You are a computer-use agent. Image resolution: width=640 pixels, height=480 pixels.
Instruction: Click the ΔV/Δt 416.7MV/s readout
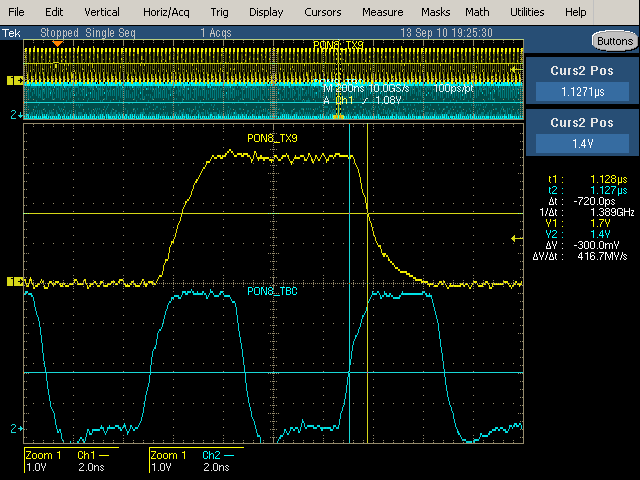(x=580, y=256)
